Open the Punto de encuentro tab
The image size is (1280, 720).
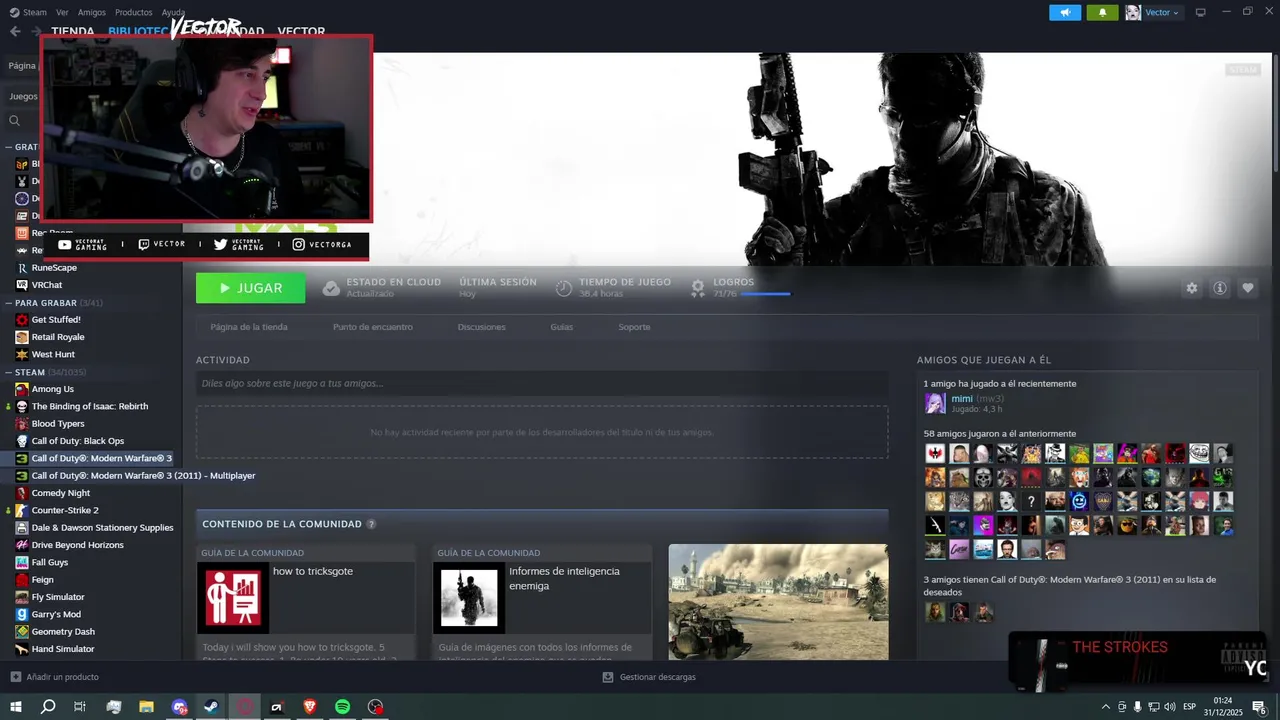coord(373,327)
